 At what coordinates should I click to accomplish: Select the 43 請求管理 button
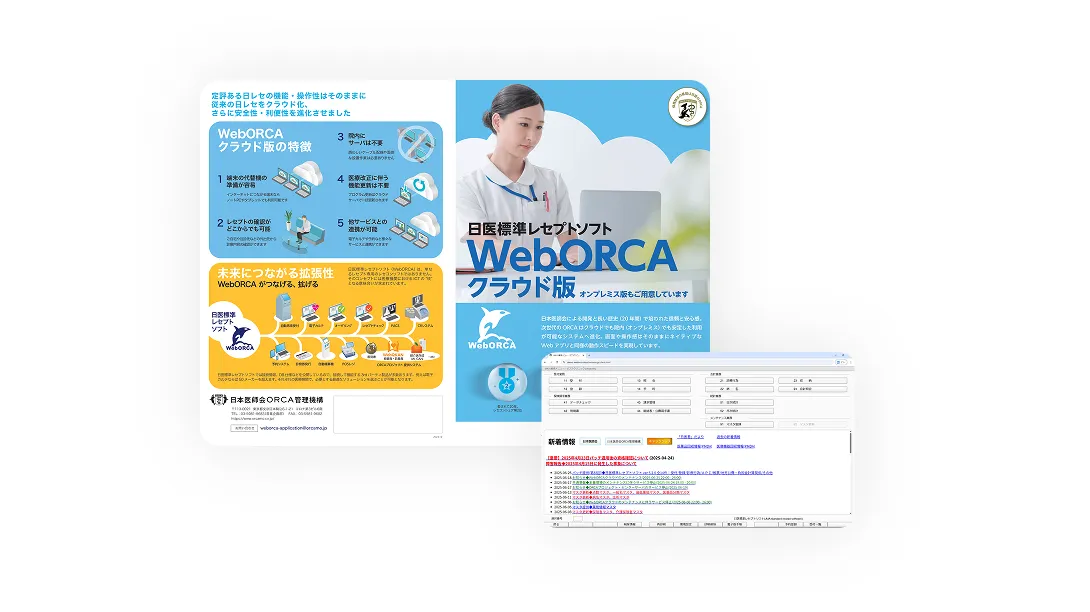click(656, 402)
